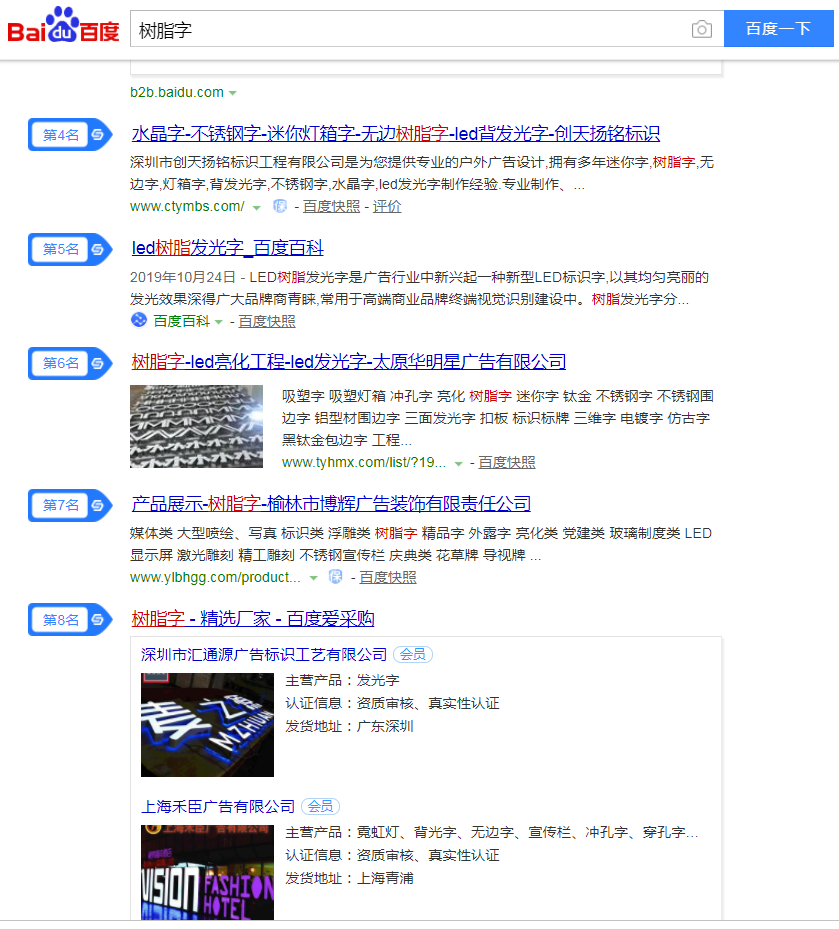Click the 第5名 rank badge
Viewport: 839px width, 929px height.
pyautogui.click(x=70, y=249)
